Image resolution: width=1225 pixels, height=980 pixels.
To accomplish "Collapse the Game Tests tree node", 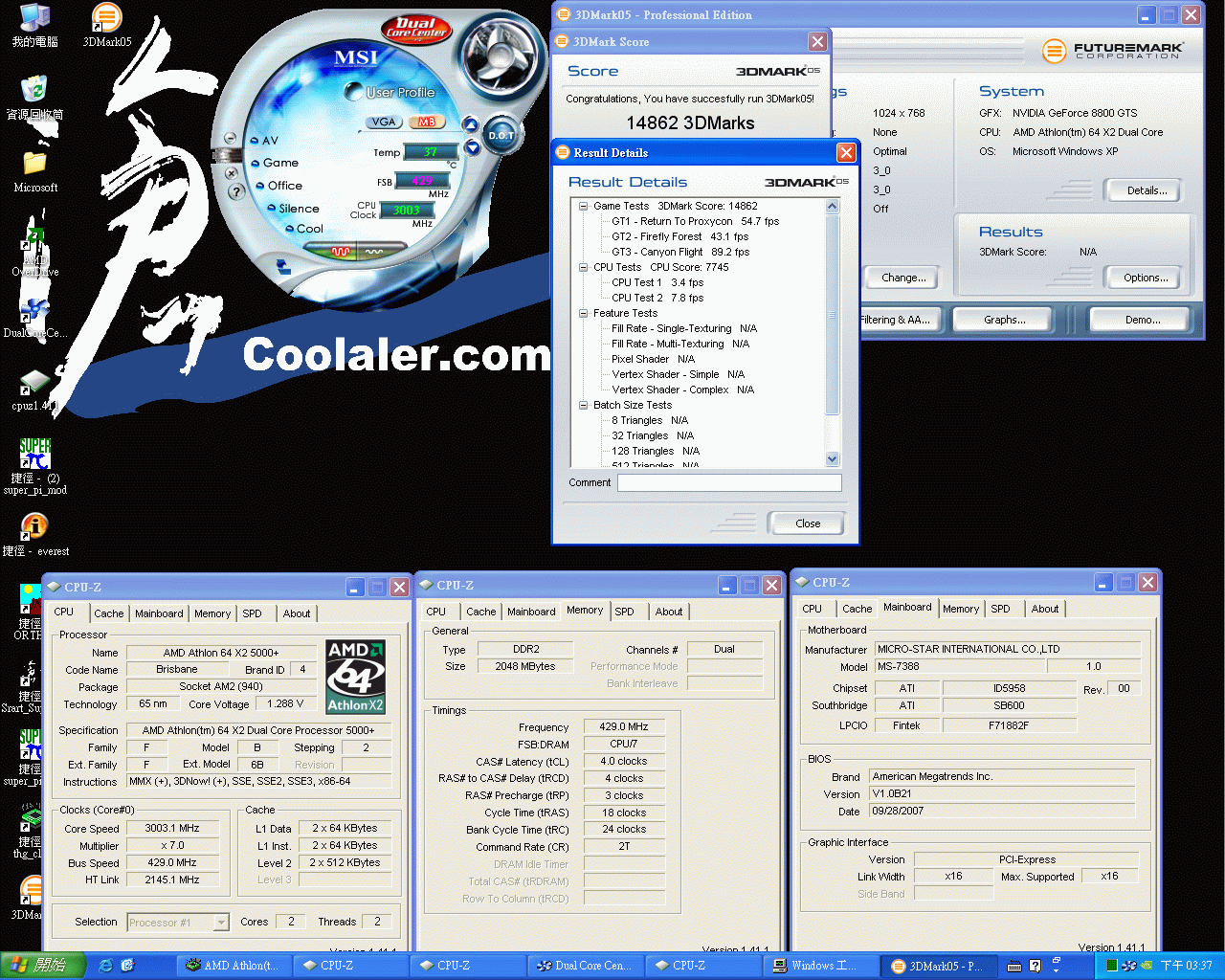I will pyautogui.click(x=583, y=206).
